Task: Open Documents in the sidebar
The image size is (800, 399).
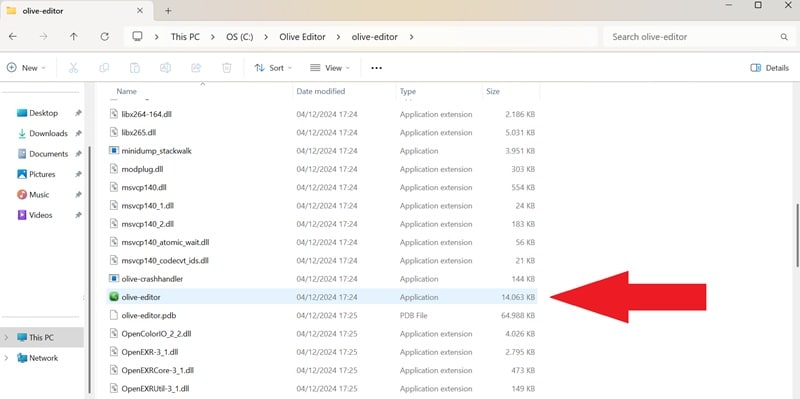Action: click(x=48, y=154)
